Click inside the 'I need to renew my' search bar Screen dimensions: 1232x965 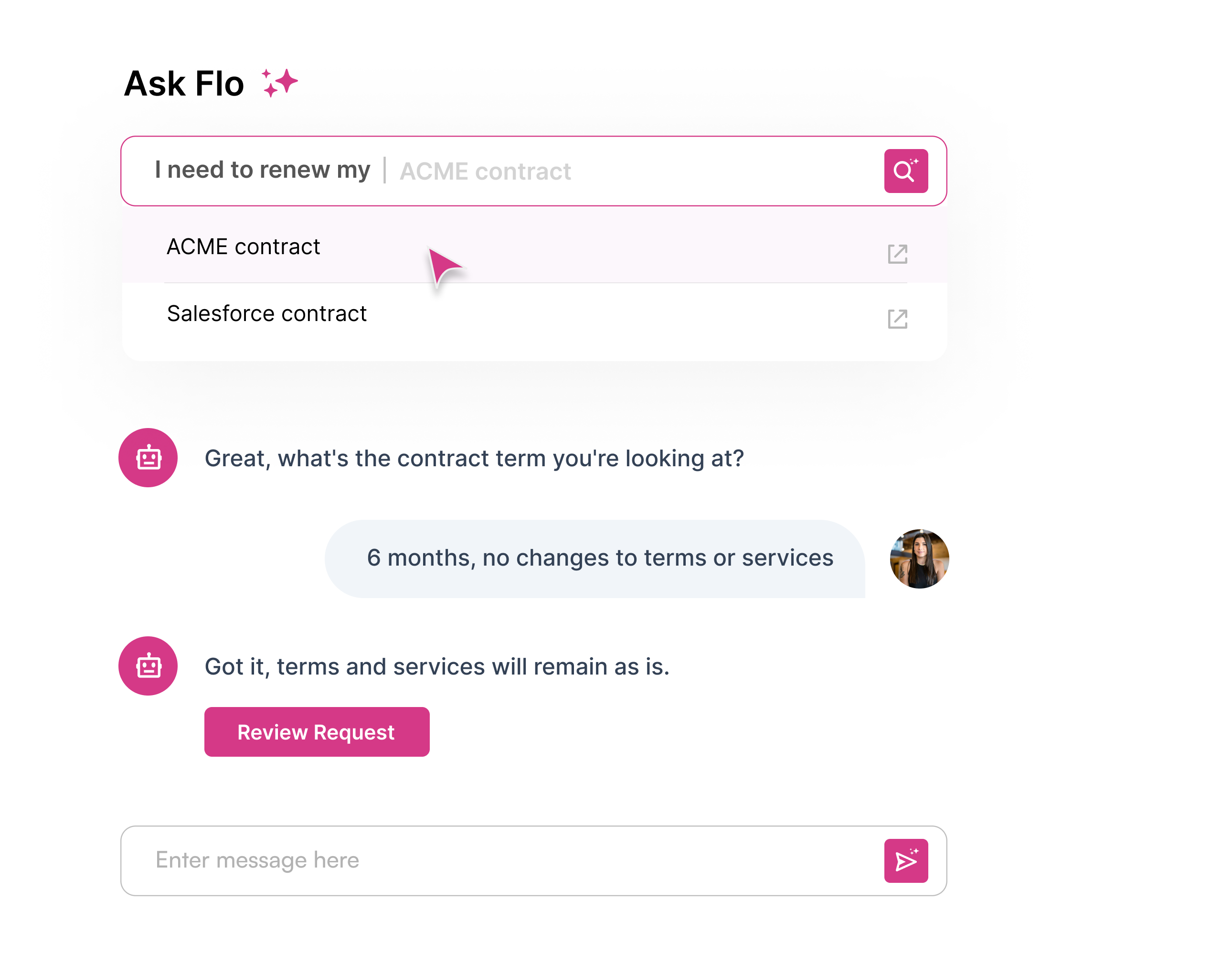click(x=263, y=170)
